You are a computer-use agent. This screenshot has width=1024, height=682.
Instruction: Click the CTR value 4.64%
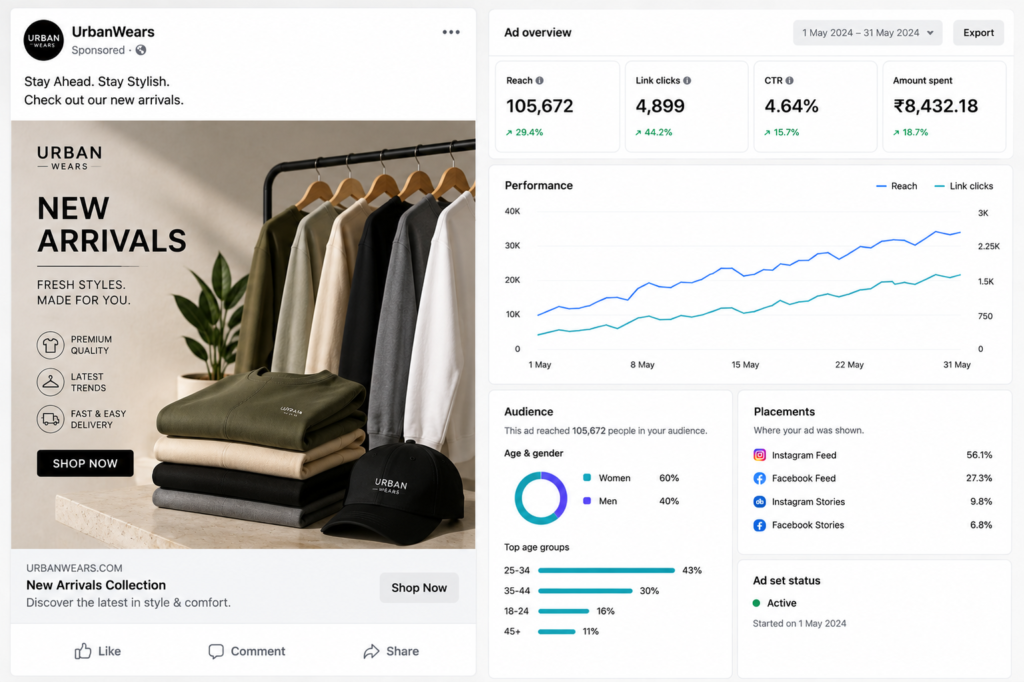pos(791,106)
